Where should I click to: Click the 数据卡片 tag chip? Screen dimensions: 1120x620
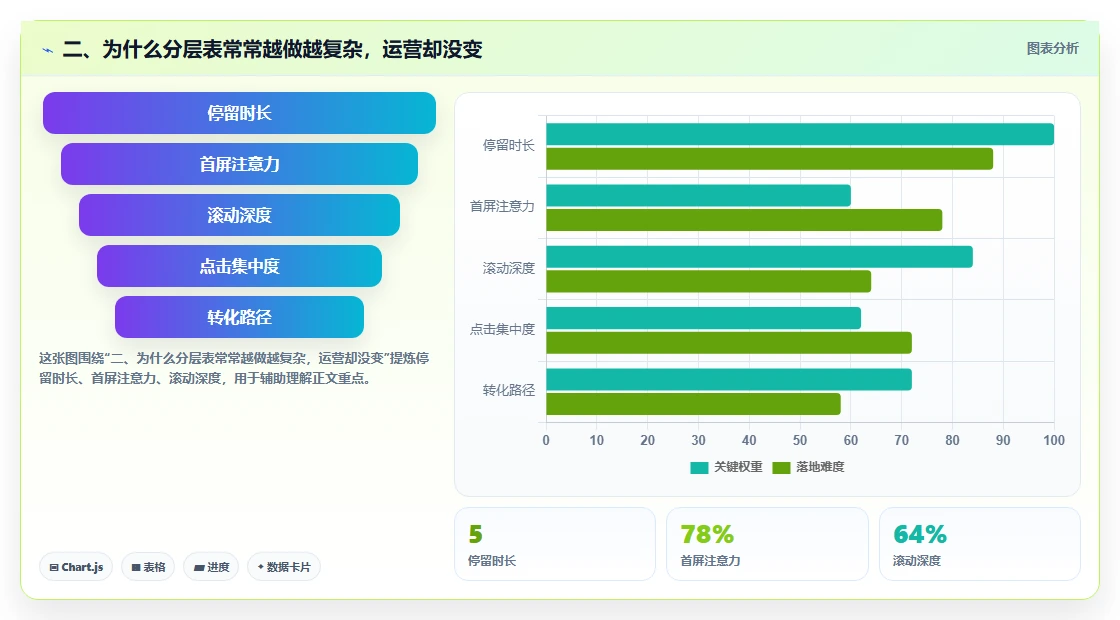[x=284, y=567]
